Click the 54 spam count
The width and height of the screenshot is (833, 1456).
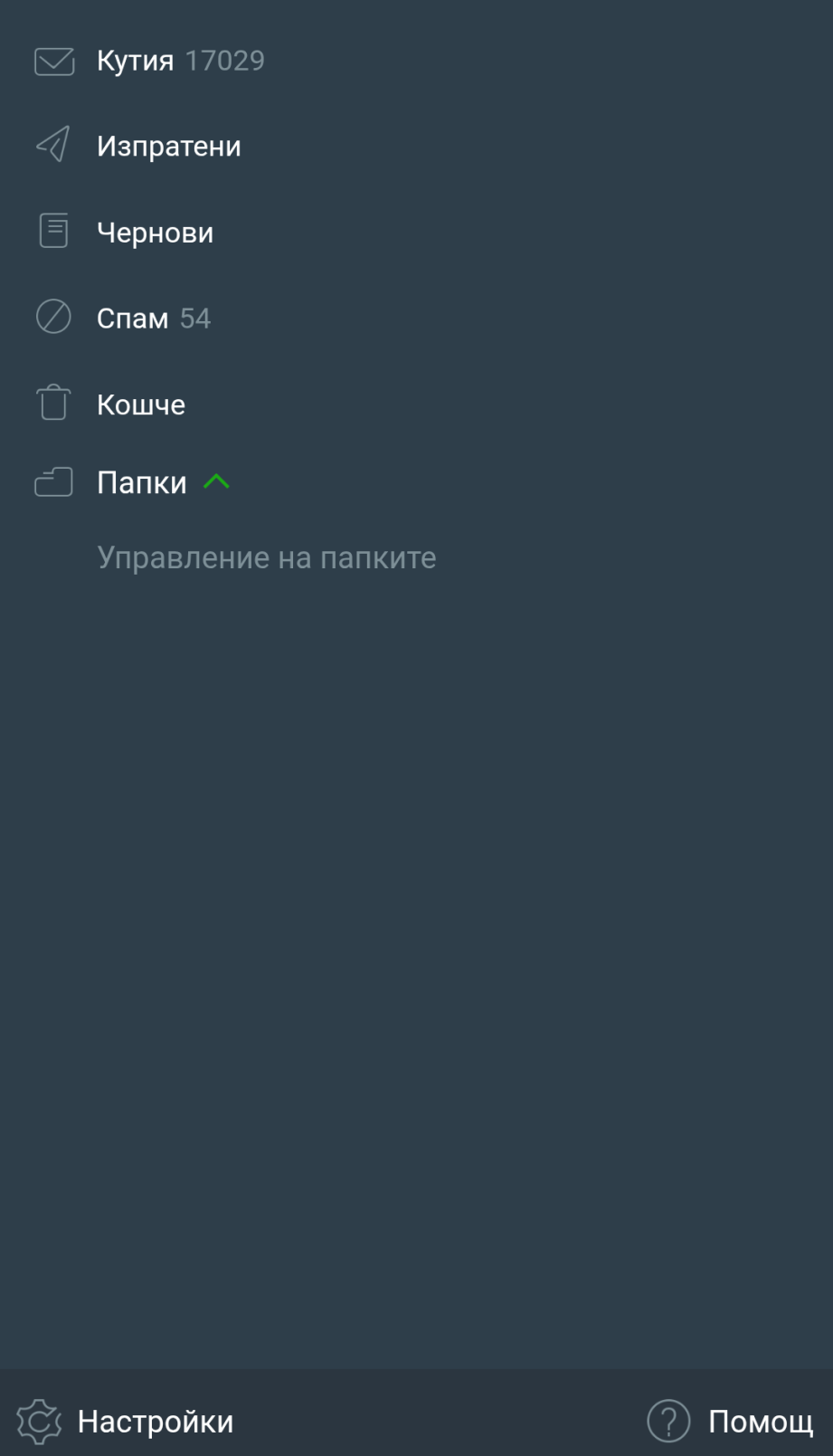[195, 319]
